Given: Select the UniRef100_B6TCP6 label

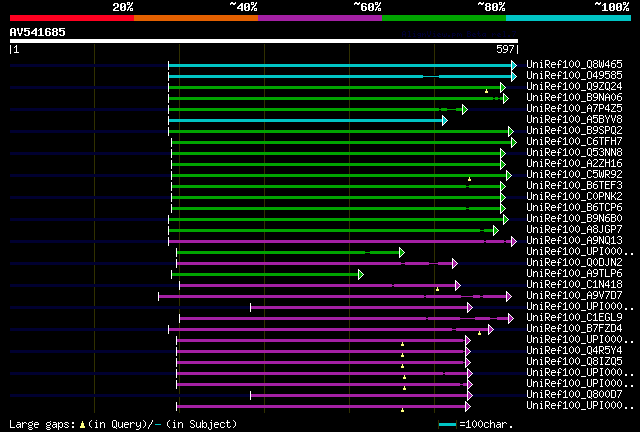Looking at the screenshot, I should 574,208.
